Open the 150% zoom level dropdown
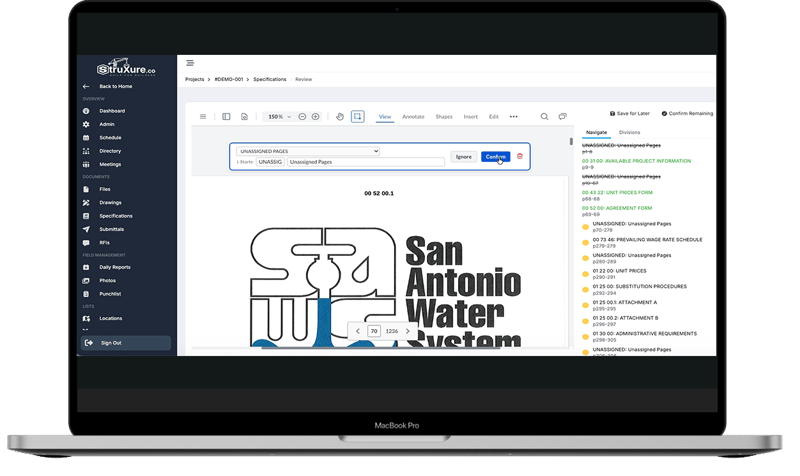This screenshot has height=476, width=800. click(278, 117)
